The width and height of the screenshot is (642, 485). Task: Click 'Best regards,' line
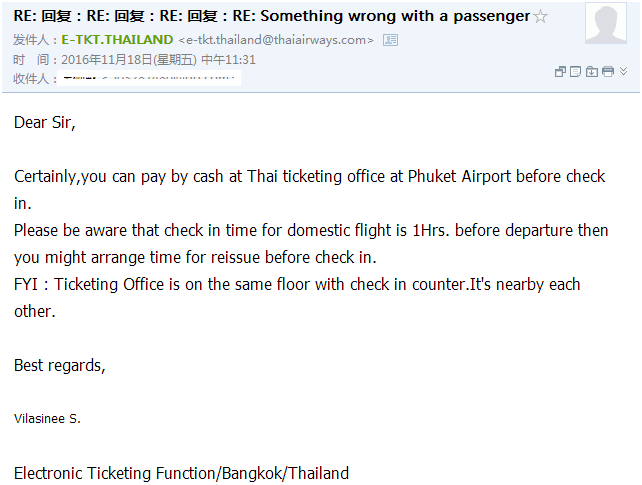[60, 365]
